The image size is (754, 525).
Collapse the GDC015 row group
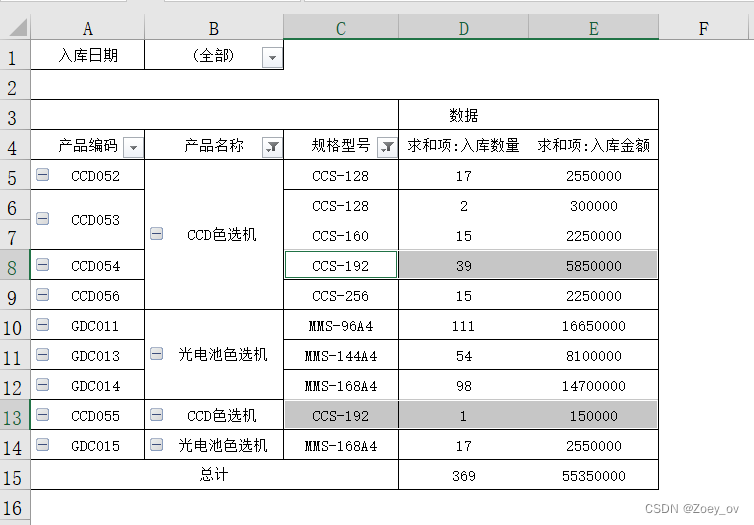coord(42,445)
